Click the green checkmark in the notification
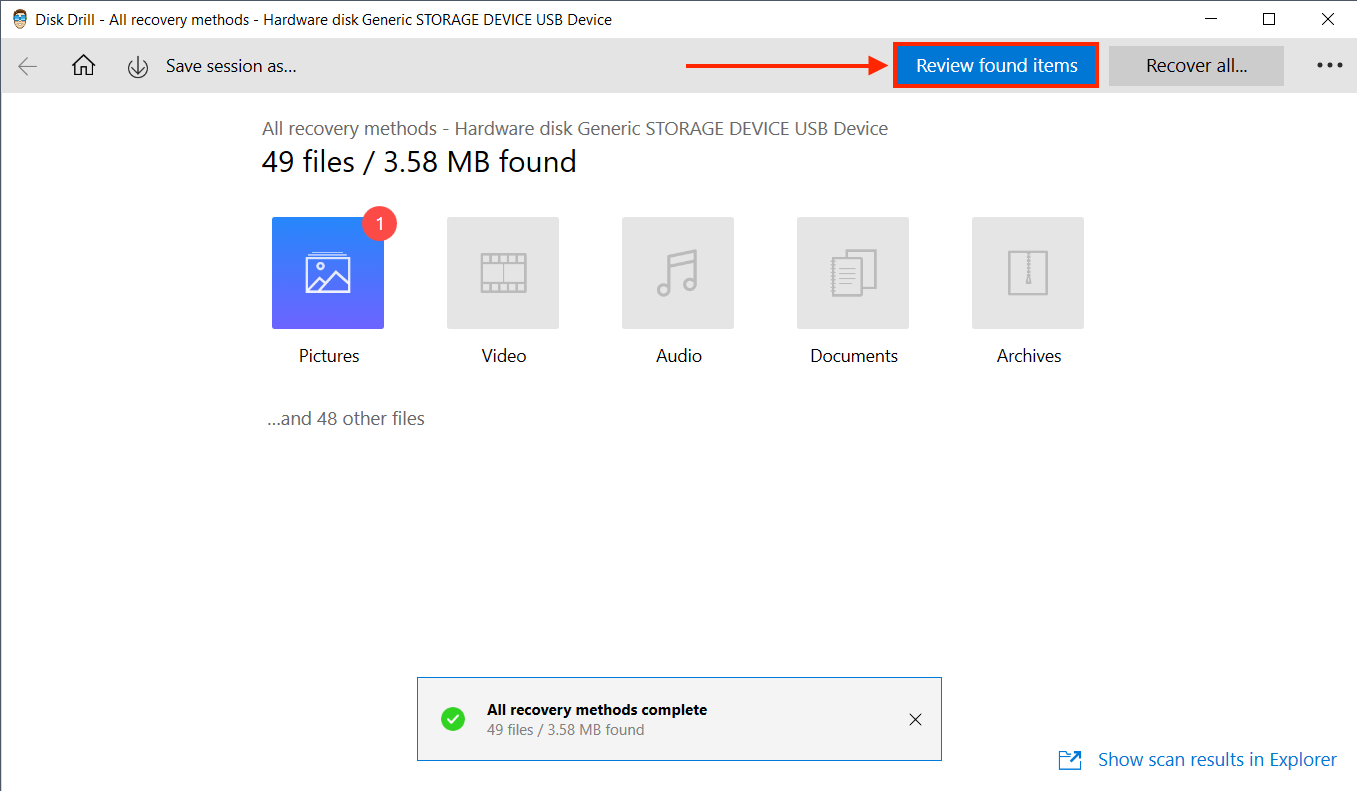This screenshot has width=1357, height=791. pos(453,719)
